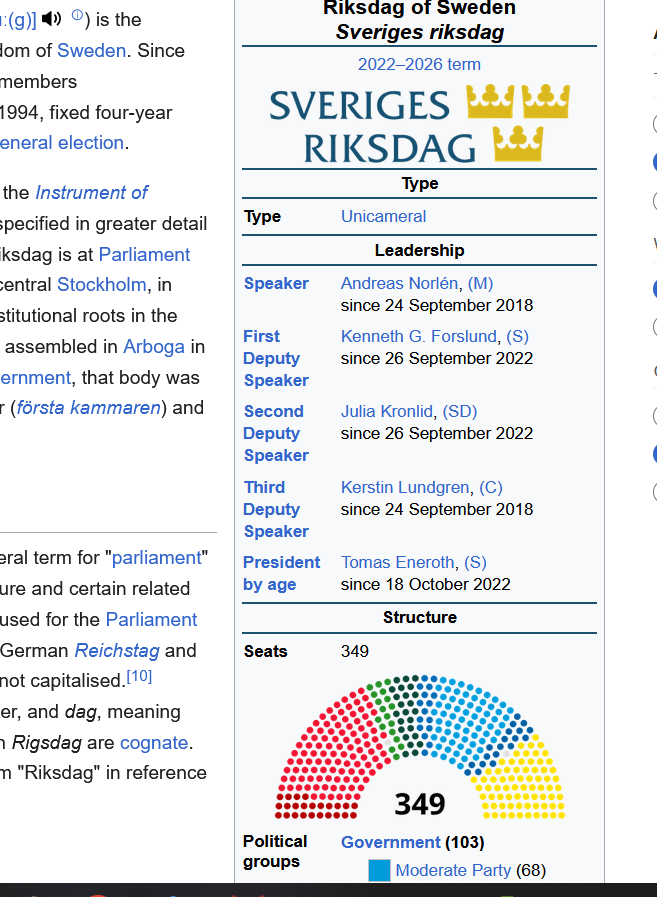Open Kerstin Lundgren's article

(x=405, y=487)
